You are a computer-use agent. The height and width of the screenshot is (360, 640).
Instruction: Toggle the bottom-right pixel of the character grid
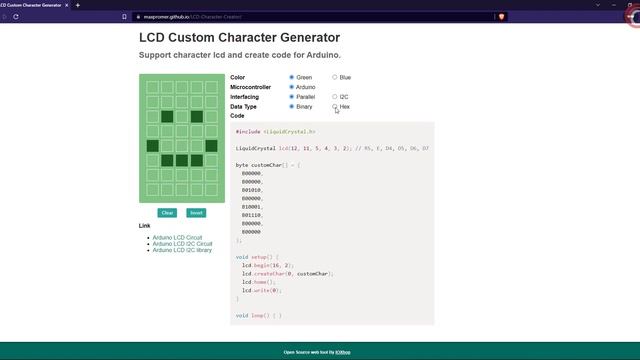pos(211,190)
